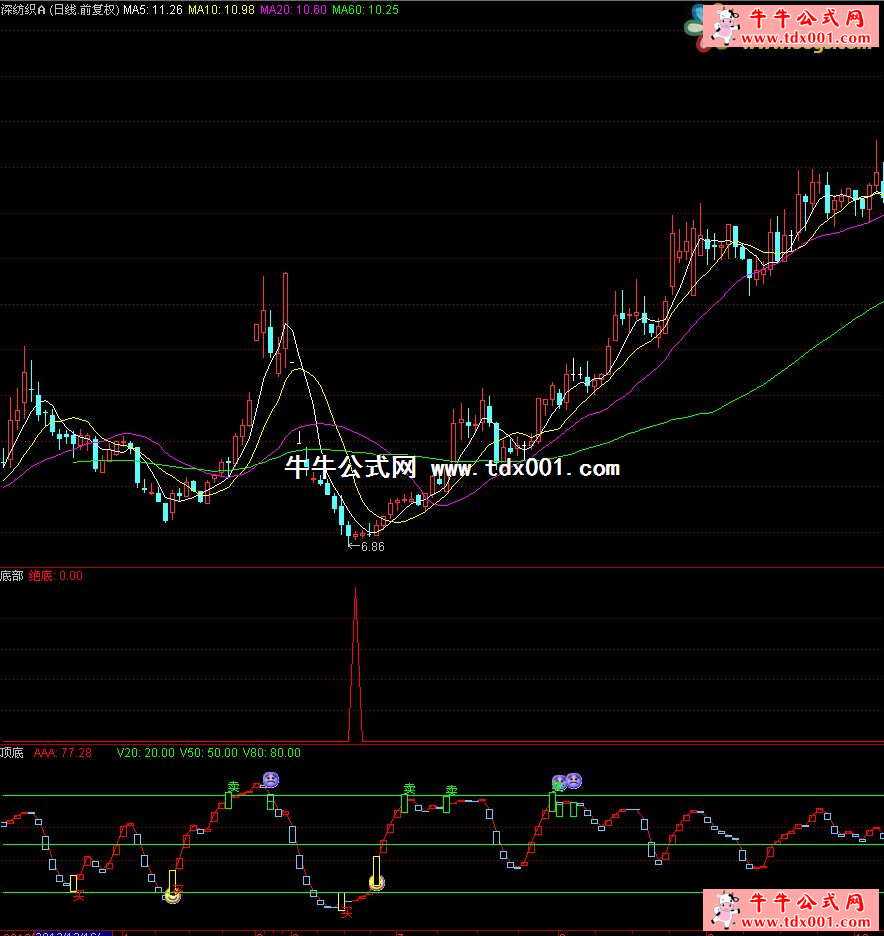884x936 pixels.
Task: Click the 6.86 lowest price annotation
Action: pyautogui.click(x=372, y=547)
